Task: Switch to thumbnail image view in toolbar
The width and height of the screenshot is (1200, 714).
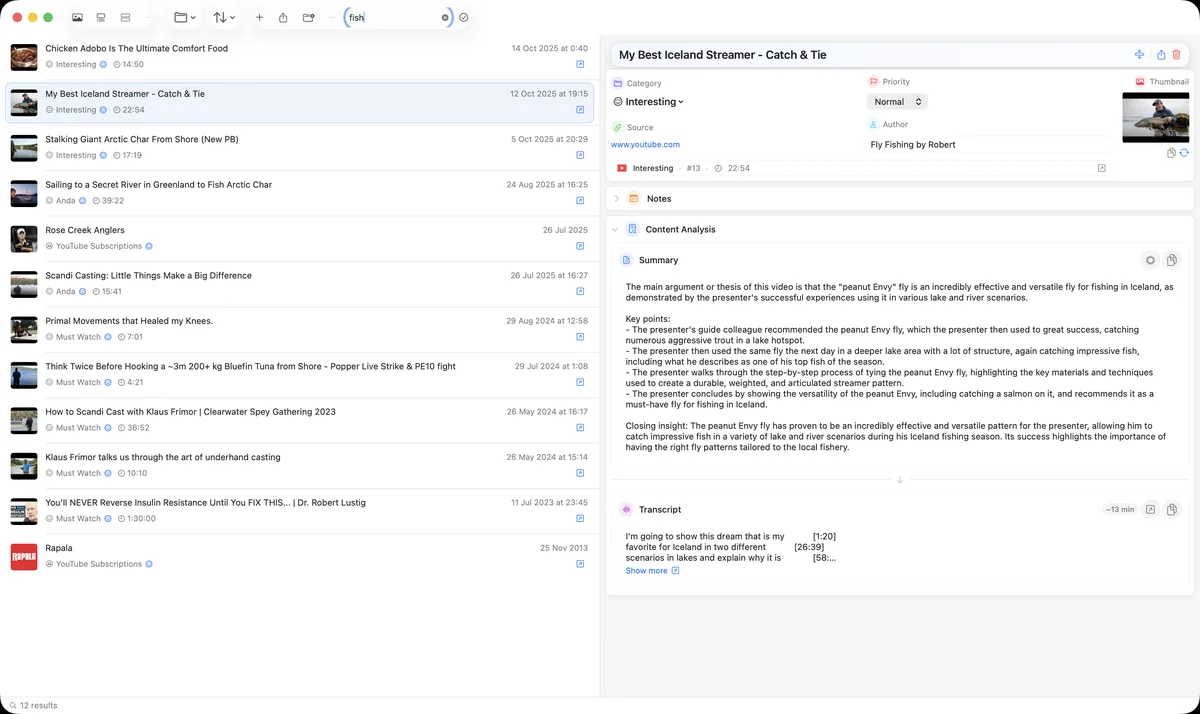Action: [x=77, y=18]
